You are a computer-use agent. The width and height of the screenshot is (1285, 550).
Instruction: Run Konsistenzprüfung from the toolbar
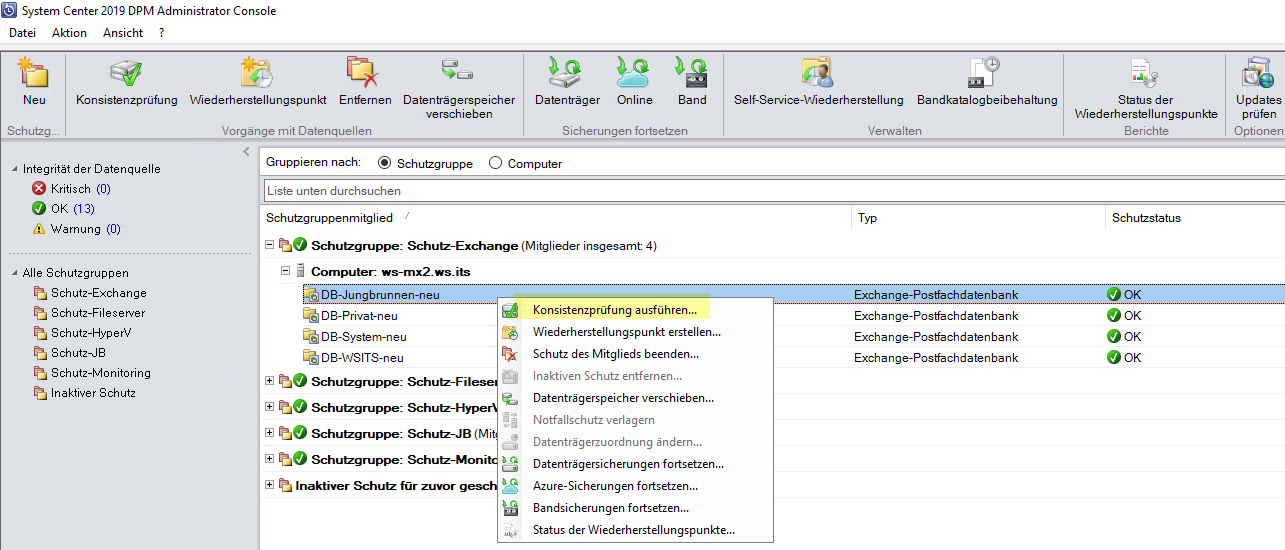[x=126, y=73]
